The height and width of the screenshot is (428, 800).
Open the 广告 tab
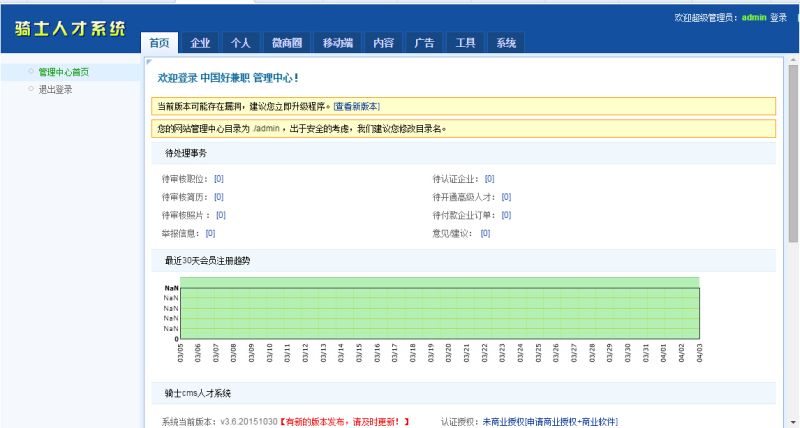click(424, 43)
